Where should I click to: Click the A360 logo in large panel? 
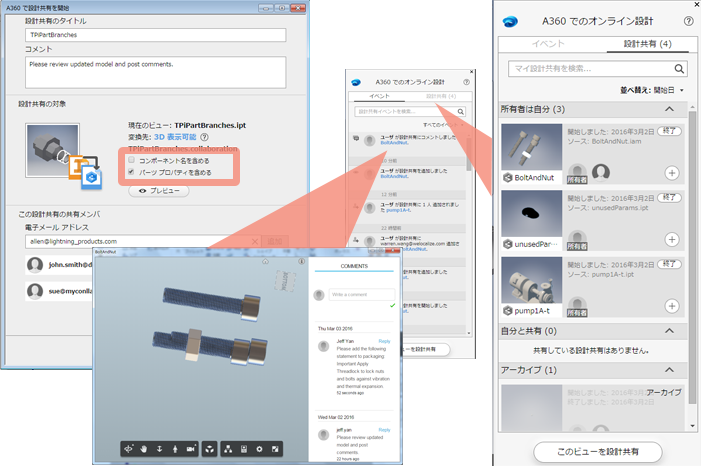point(510,21)
